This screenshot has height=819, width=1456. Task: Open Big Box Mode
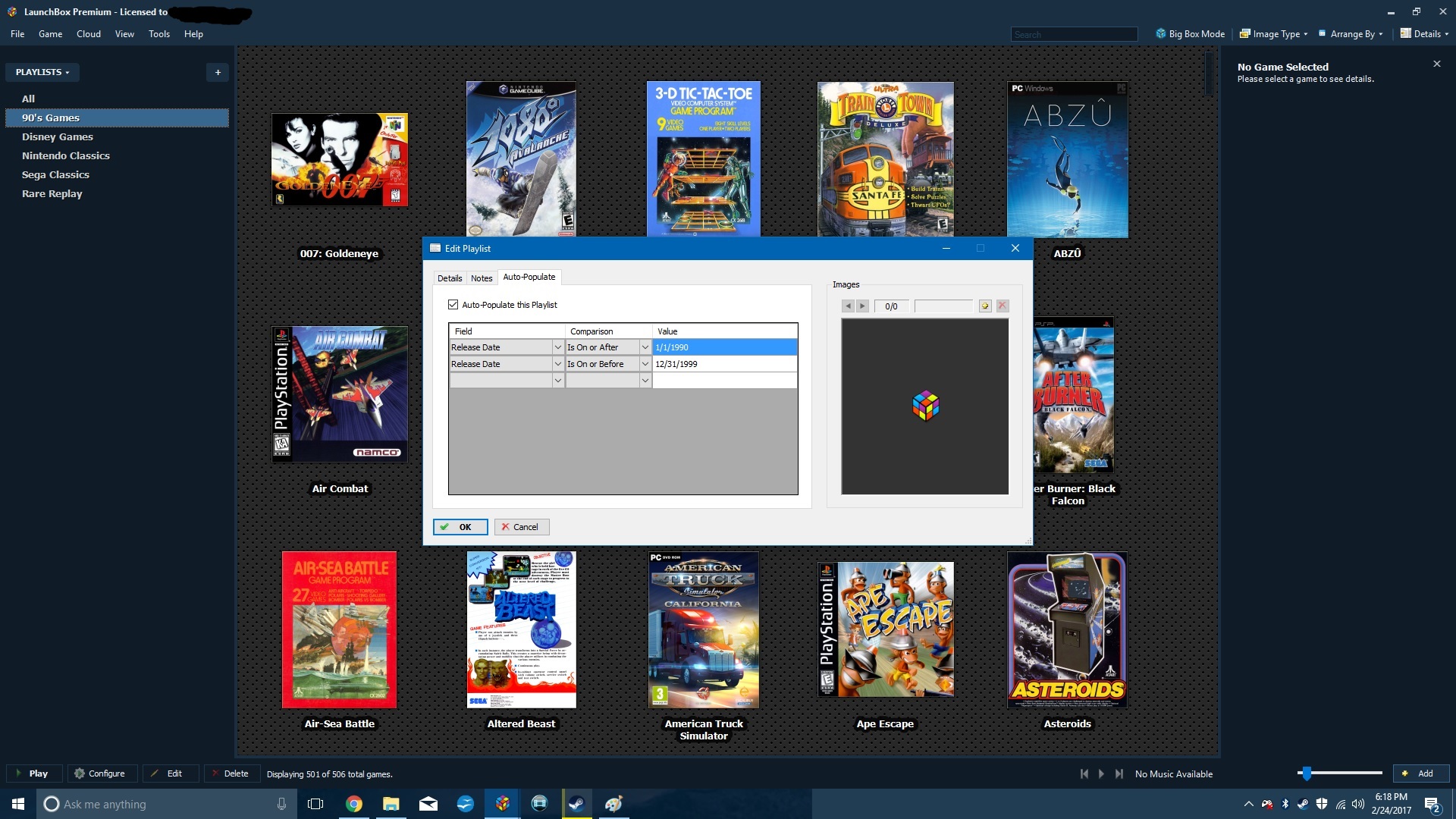[x=1190, y=34]
